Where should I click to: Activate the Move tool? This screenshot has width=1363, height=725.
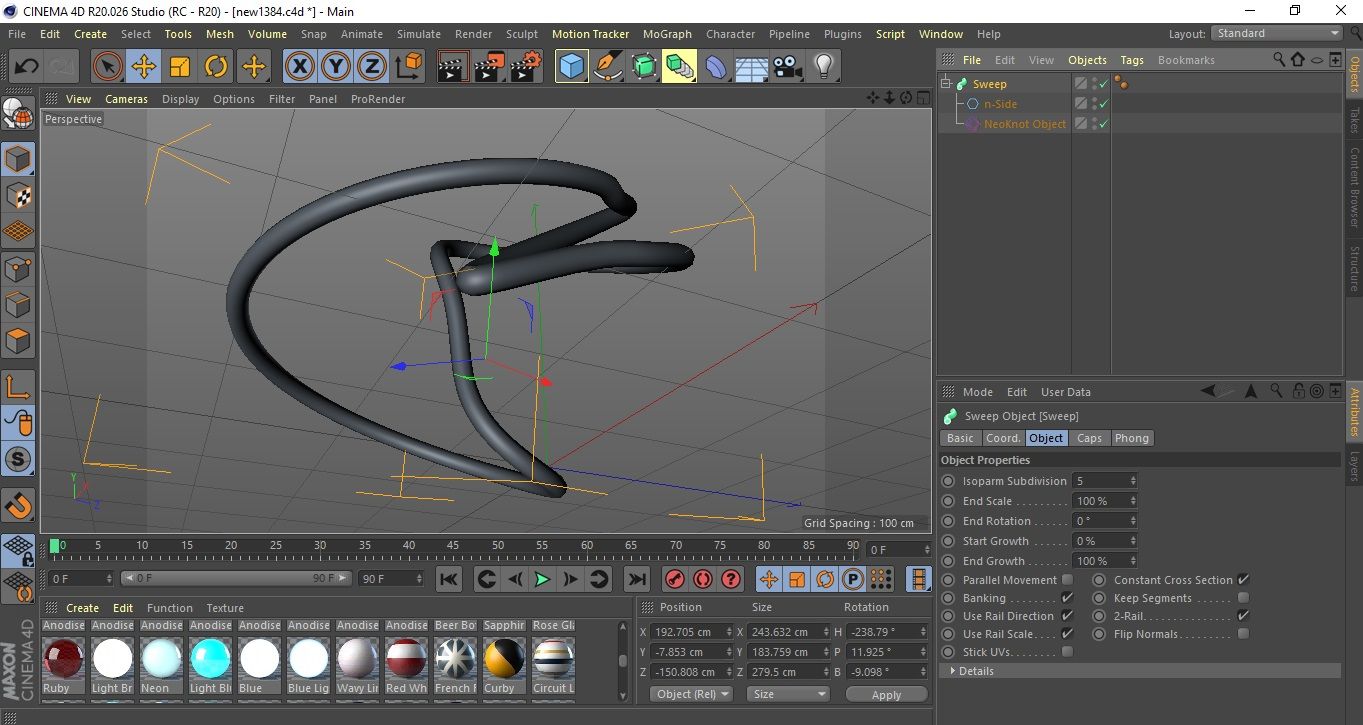point(144,67)
